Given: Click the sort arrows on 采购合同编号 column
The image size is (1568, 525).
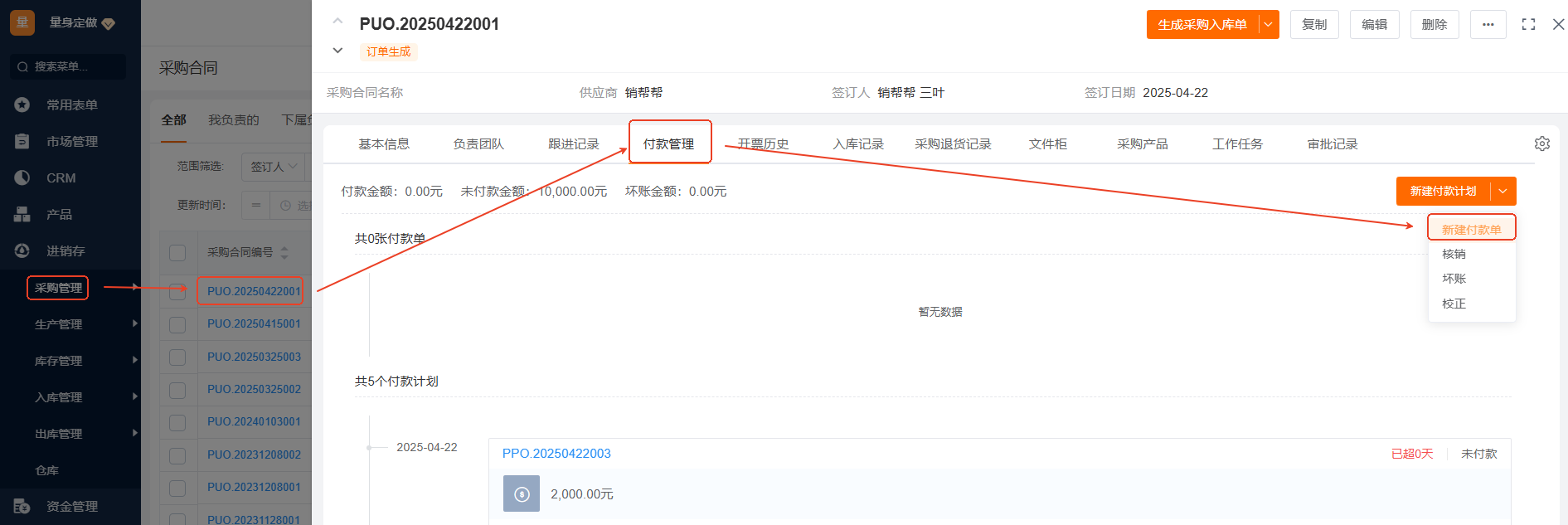Looking at the screenshot, I should tap(284, 253).
